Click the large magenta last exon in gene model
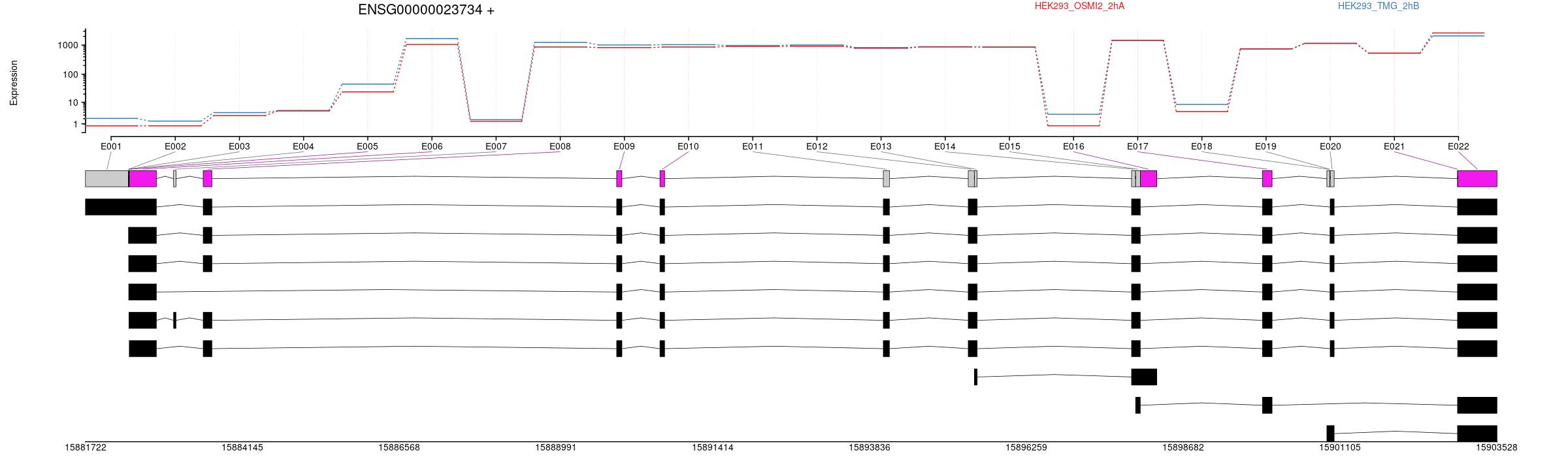The width and height of the screenshot is (1568, 457). coord(1477,179)
